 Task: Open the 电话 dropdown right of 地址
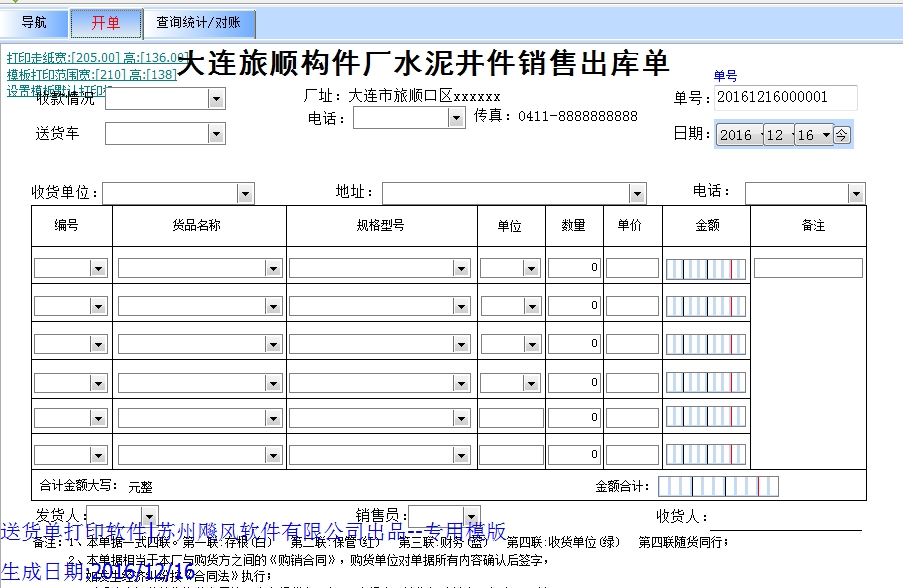856,194
